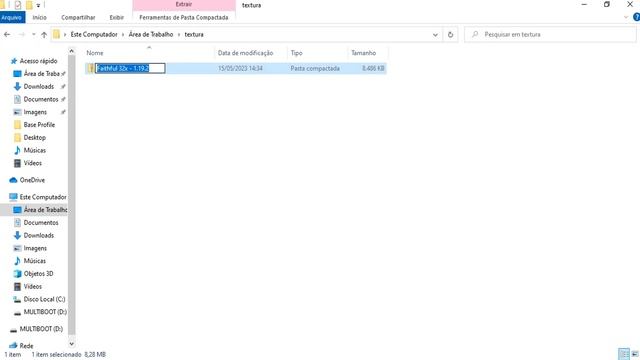Click the Pasta compactada type cell

(x=315, y=69)
